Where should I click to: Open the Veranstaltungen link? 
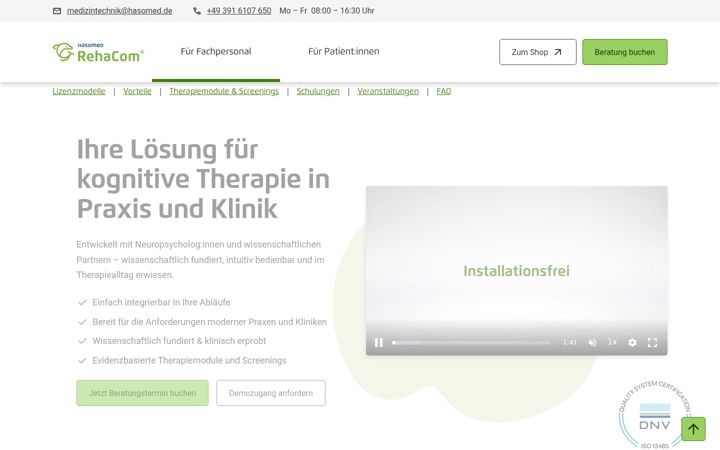[x=388, y=91]
